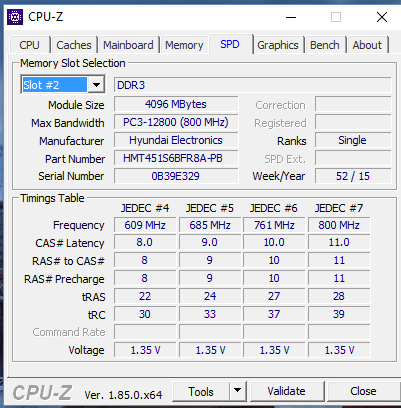This screenshot has width=401, height=408.
Task: Click the Max Bandwidth label
Action: click(x=68, y=123)
